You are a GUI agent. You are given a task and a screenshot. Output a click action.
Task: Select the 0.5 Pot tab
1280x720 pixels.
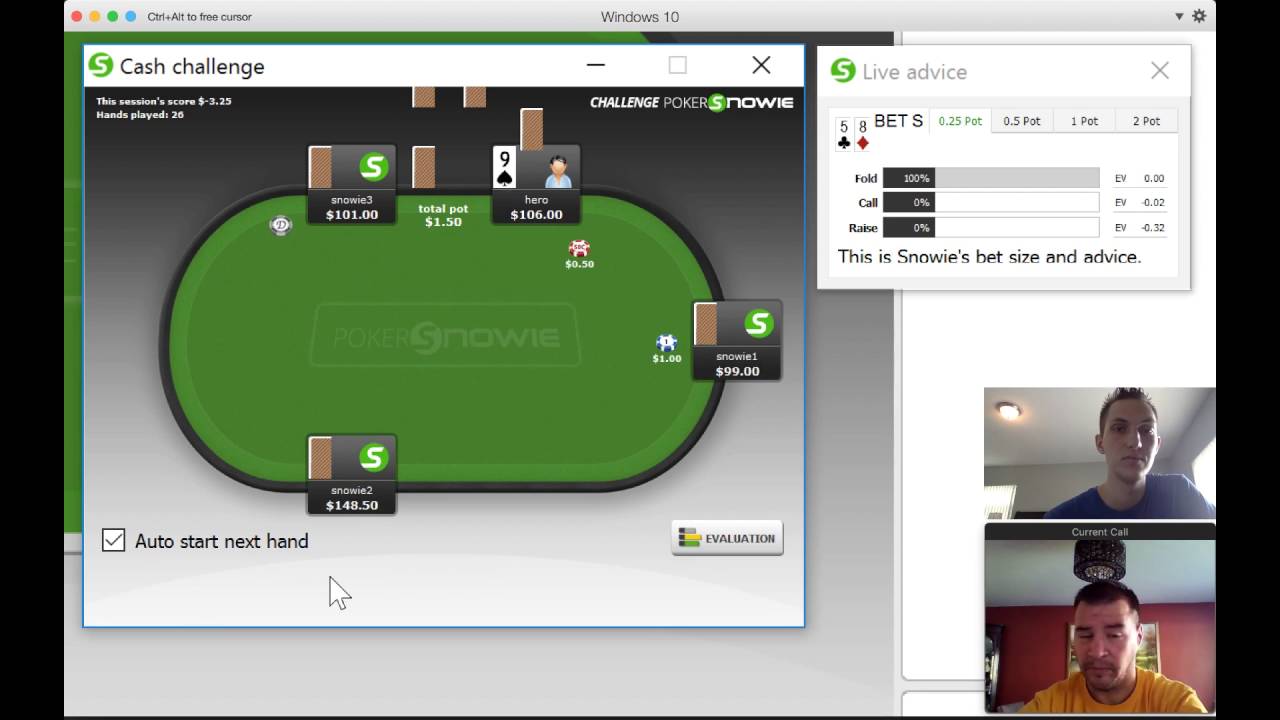[x=1022, y=121]
